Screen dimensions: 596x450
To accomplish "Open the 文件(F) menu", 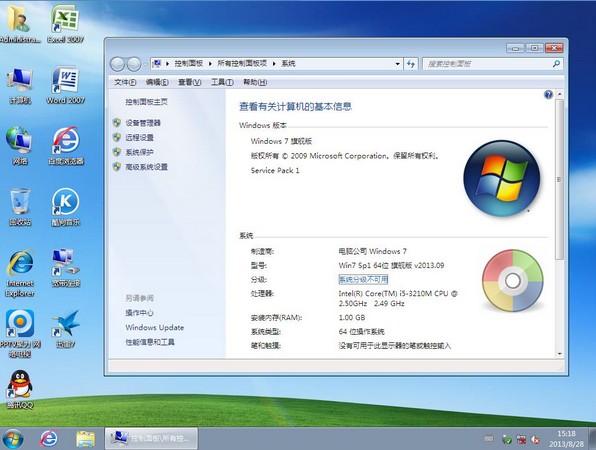I will [x=125, y=82].
